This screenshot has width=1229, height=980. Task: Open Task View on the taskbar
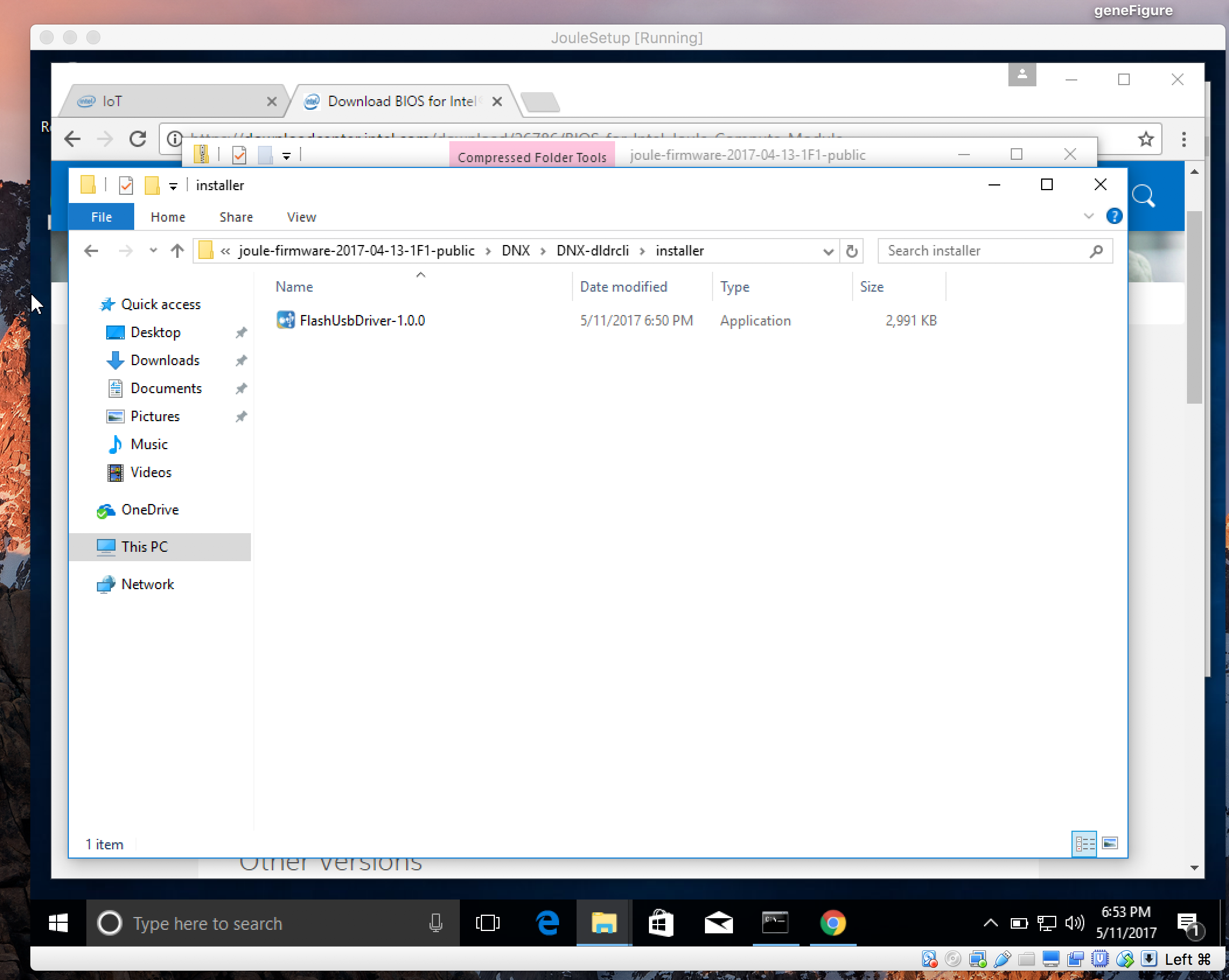488,923
